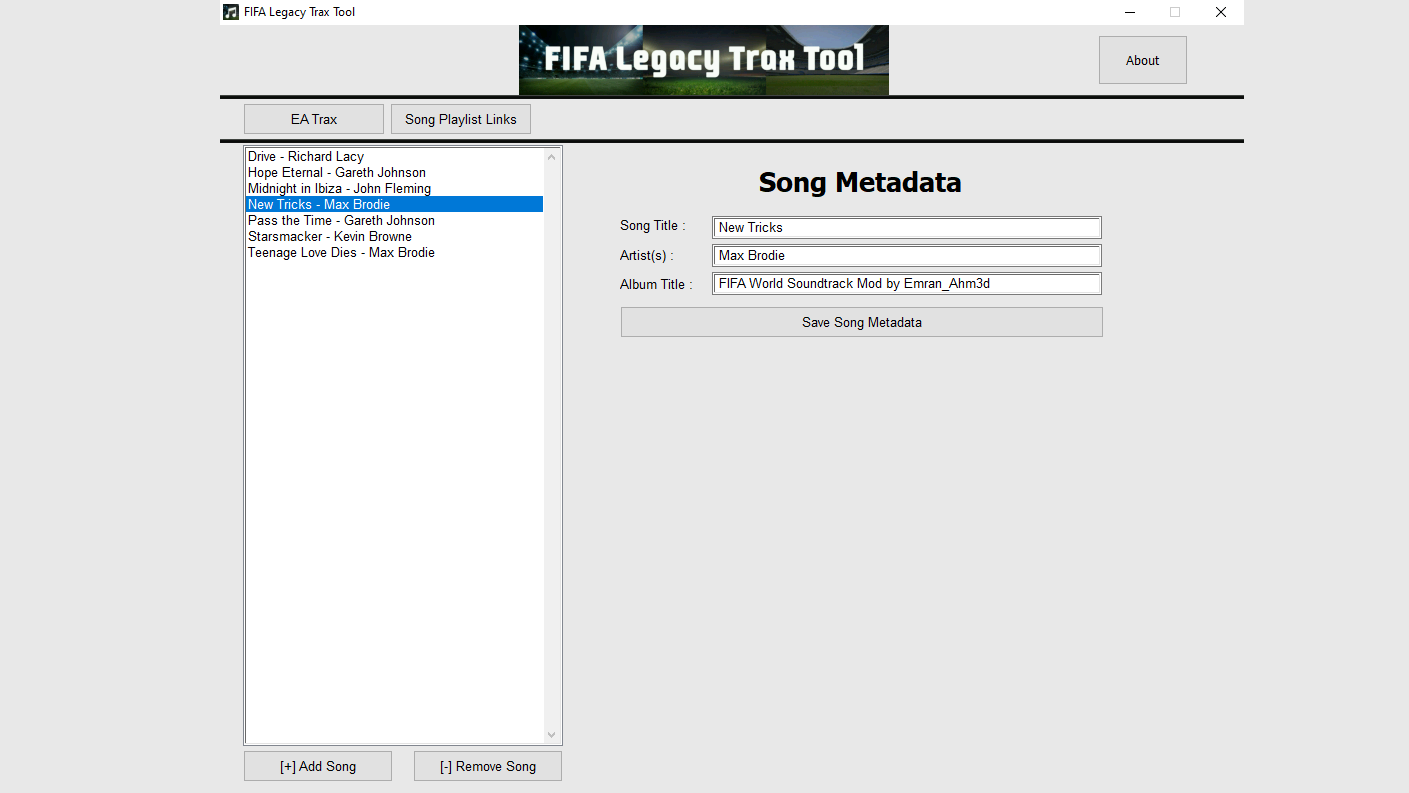Viewport: 1409px width, 793px height.
Task: Open the About dialog
Action: pyautogui.click(x=1142, y=60)
